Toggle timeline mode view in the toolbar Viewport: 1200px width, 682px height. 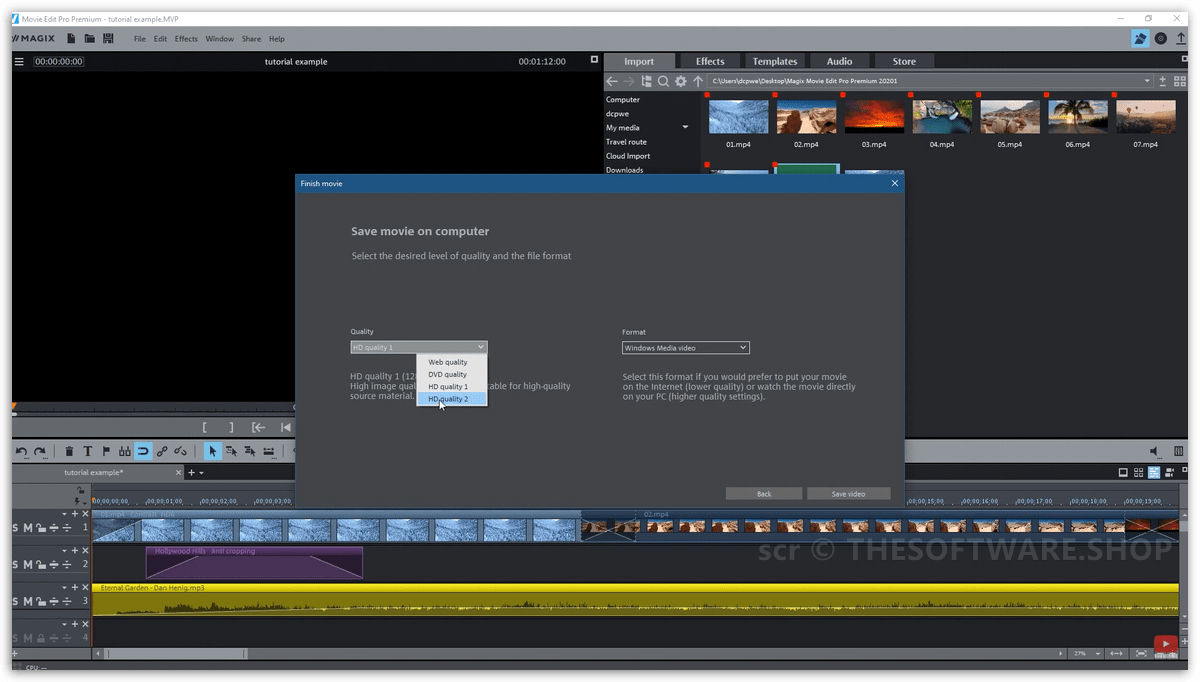pos(1154,472)
